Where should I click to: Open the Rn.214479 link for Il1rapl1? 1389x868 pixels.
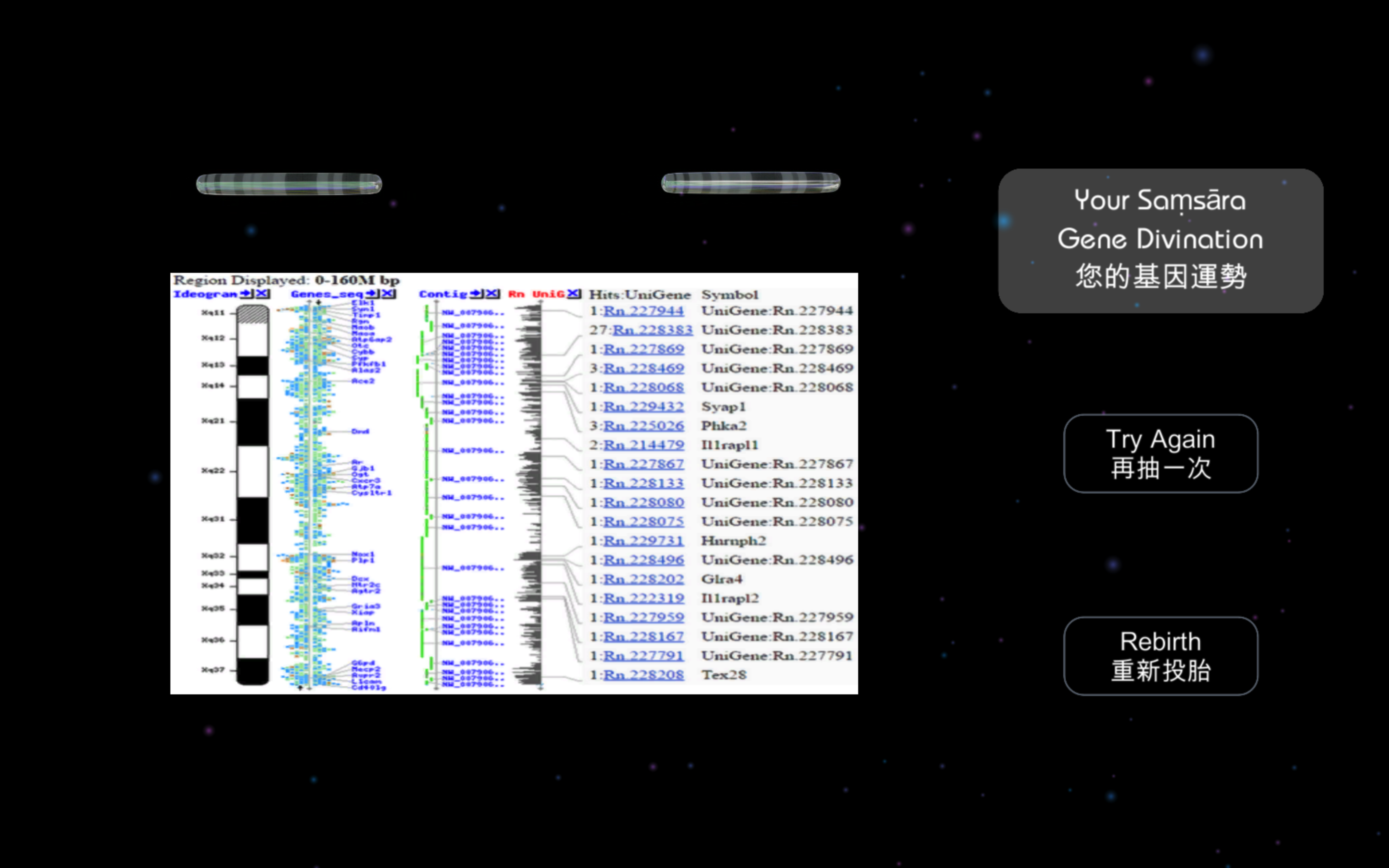[x=643, y=445]
